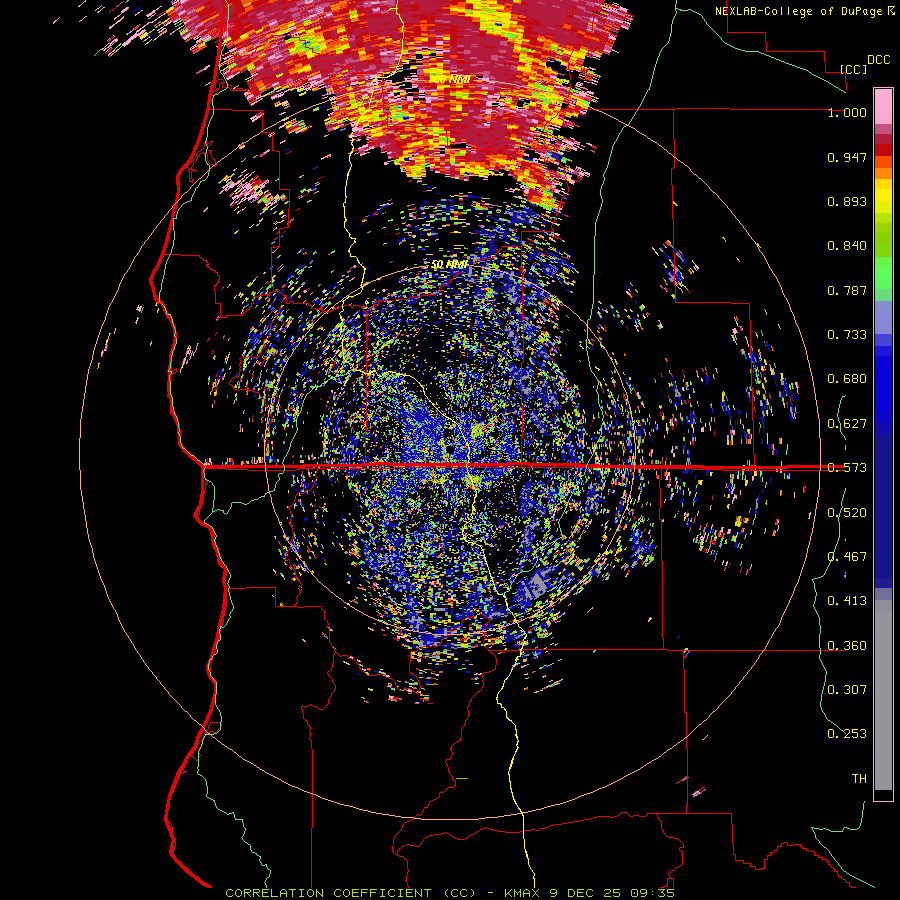Click the [CC] label above the color bar

coord(853,69)
